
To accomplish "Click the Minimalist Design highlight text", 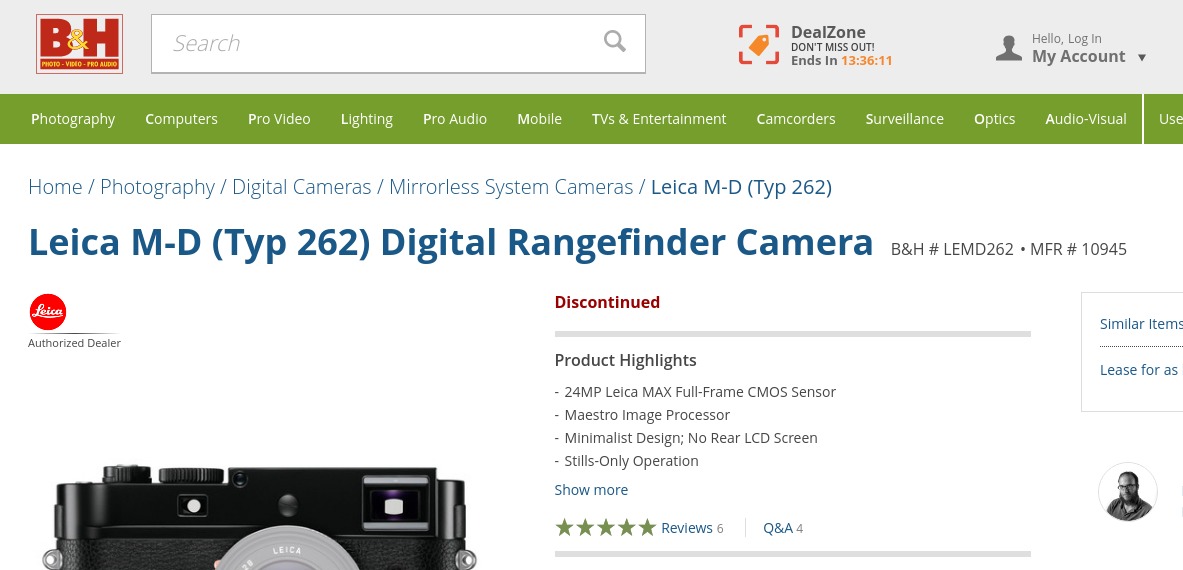I will (x=690, y=438).
